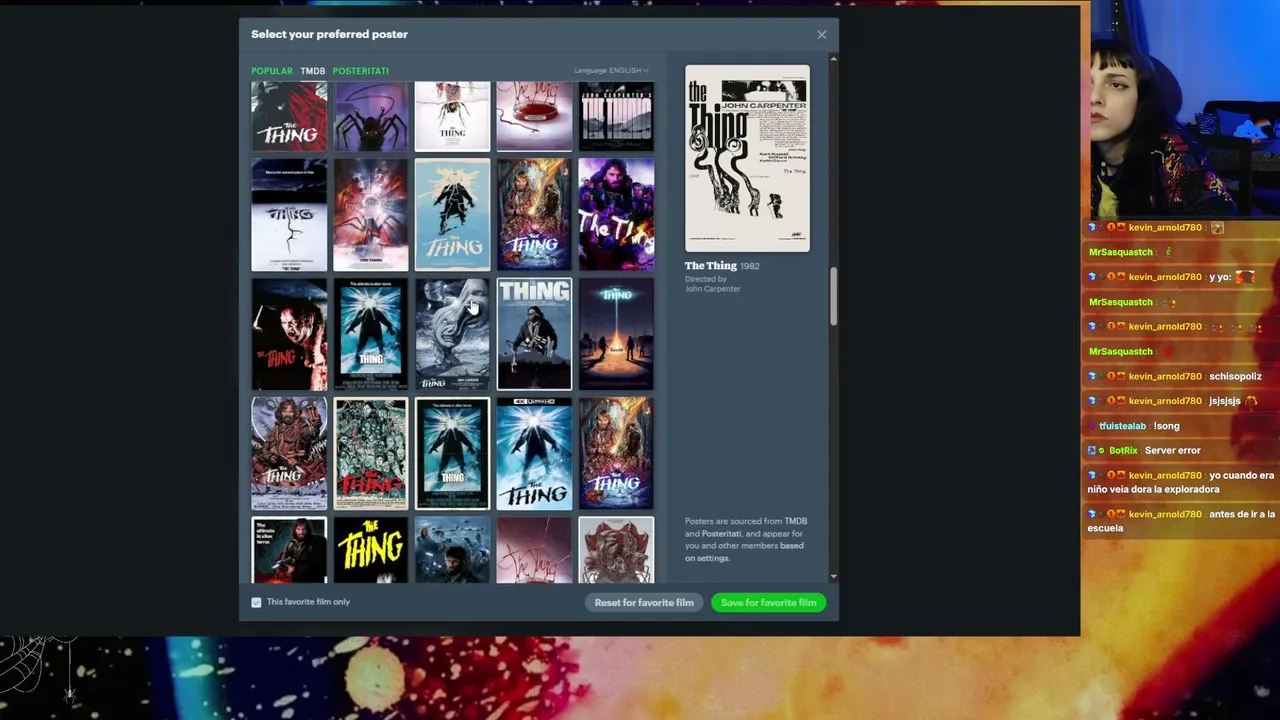Image resolution: width=1280 pixels, height=720 pixels.
Task: Switch to the POPULAR posters tab
Action: coord(272,71)
